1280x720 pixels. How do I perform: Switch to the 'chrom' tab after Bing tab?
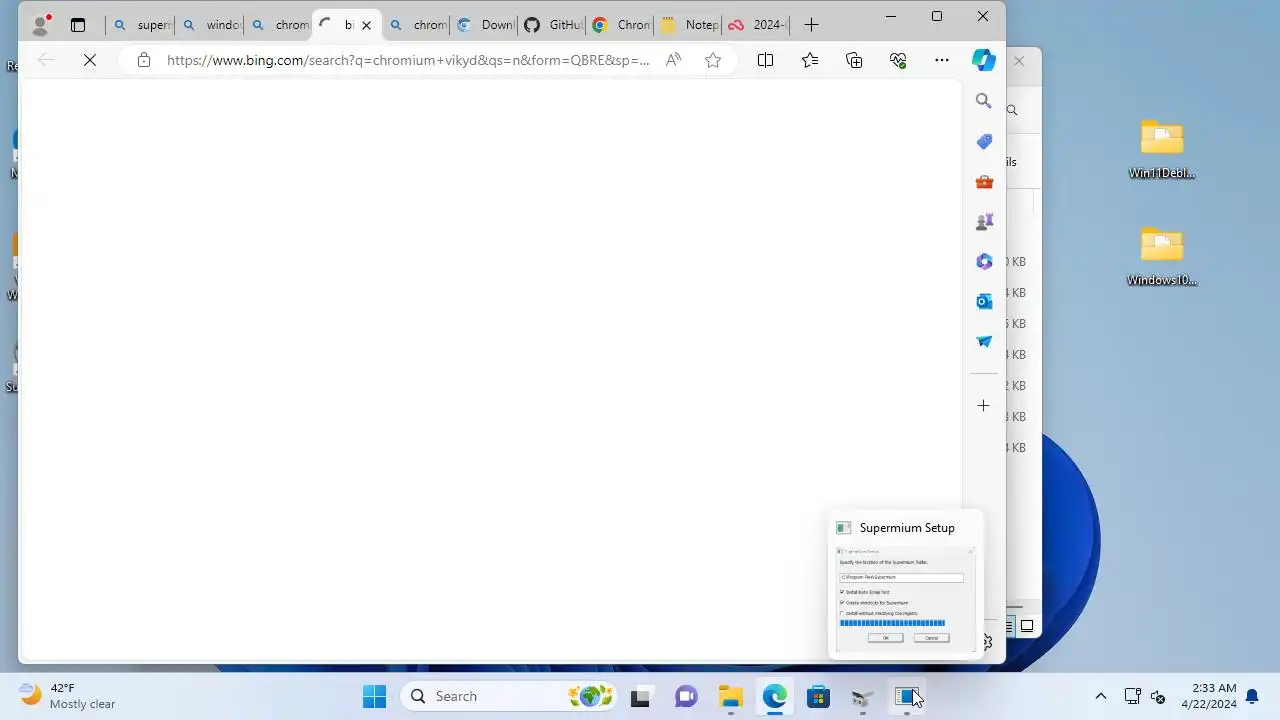coord(416,25)
